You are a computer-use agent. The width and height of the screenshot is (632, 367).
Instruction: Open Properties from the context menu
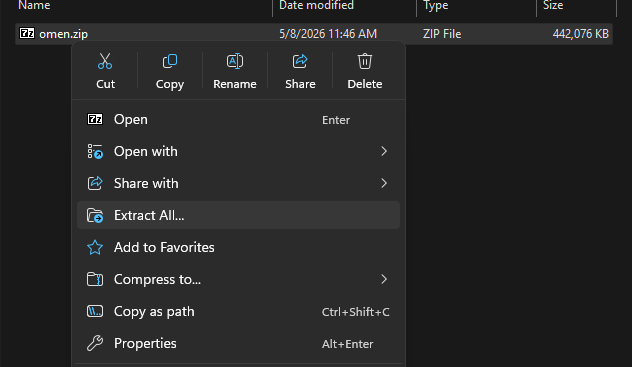click(238, 343)
